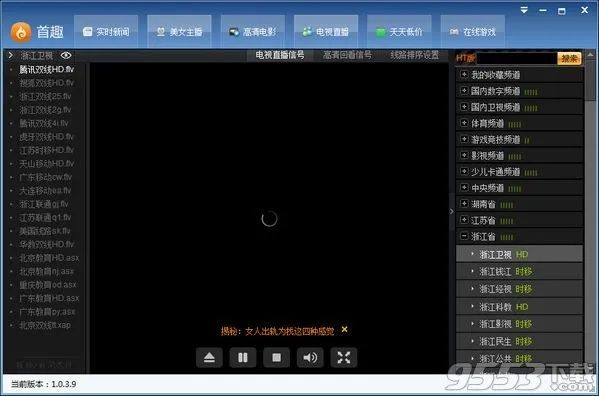This screenshot has width=599, height=396.
Task: Select channel 浙江影视 时移
Action: (x=519, y=324)
